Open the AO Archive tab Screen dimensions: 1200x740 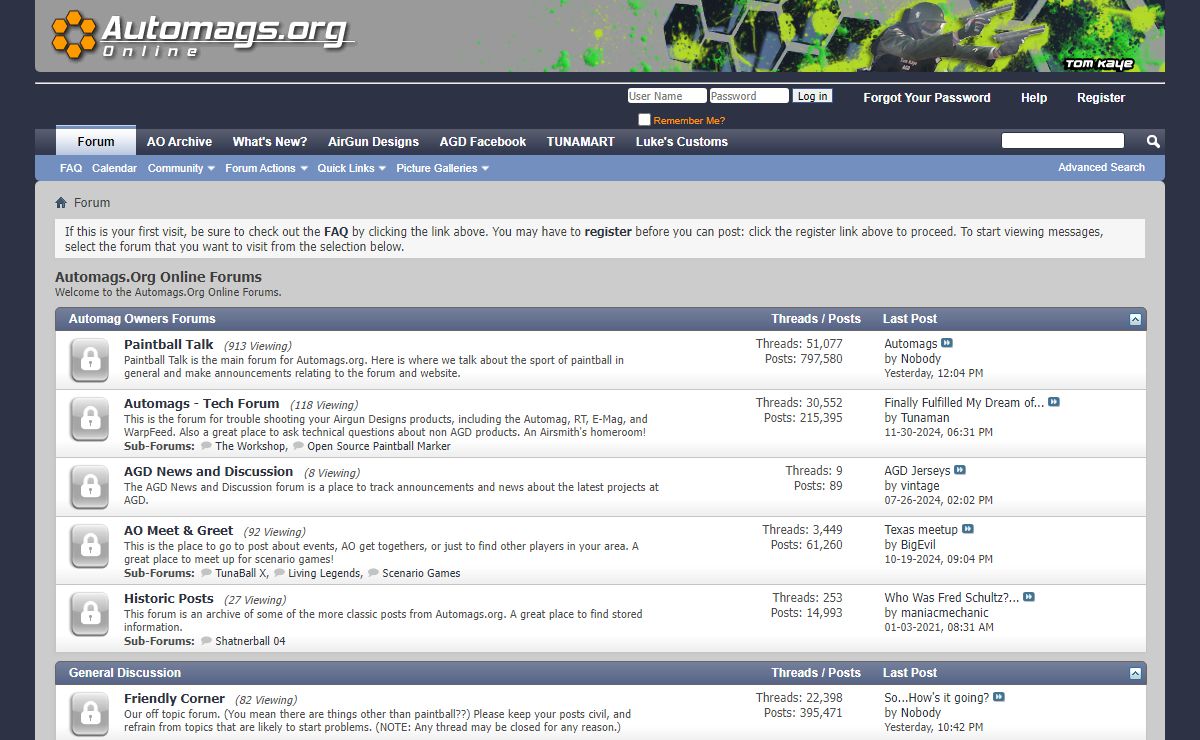(179, 141)
